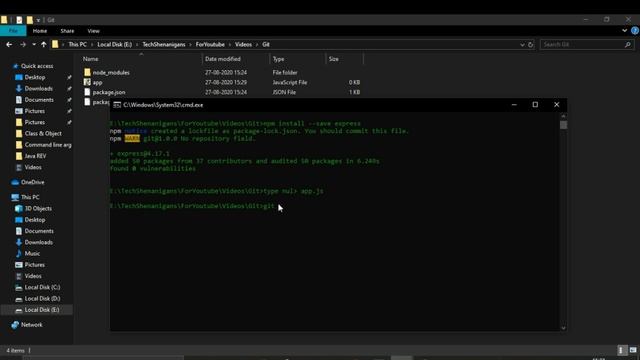Open Explorer help question mark icon
Viewport: 640px width, 360px height.
pyautogui.click(x=635, y=31)
